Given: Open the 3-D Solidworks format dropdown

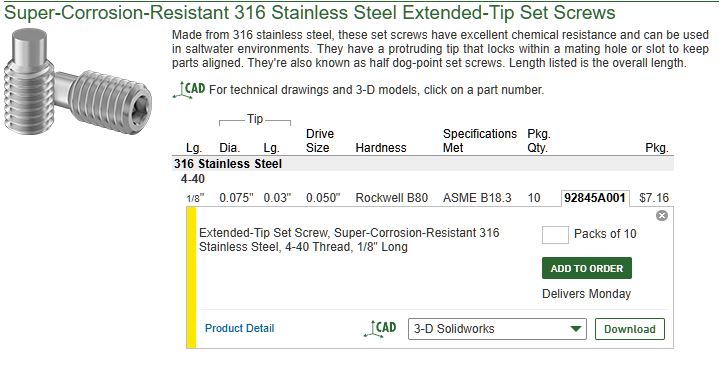Looking at the screenshot, I should point(497,329).
